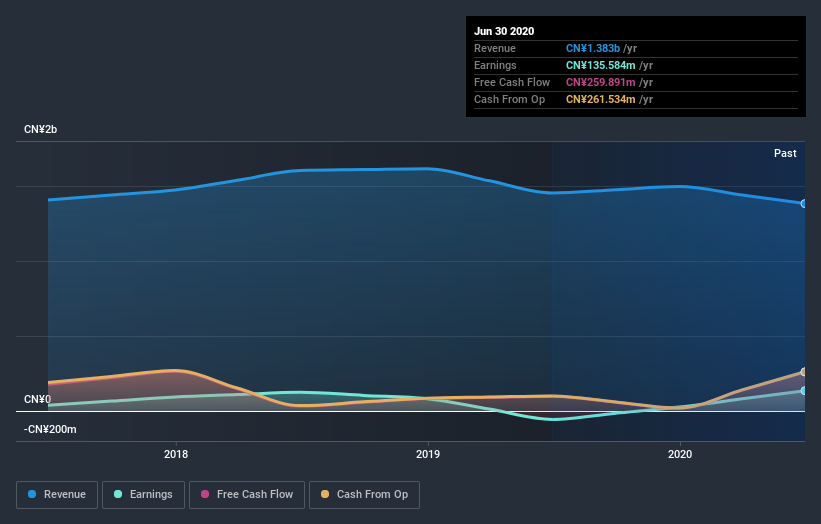The height and width of the screenshot is (524, 821).
Task: Click the CN¥1.383b revenue value
Action: [x=593, y=48]
